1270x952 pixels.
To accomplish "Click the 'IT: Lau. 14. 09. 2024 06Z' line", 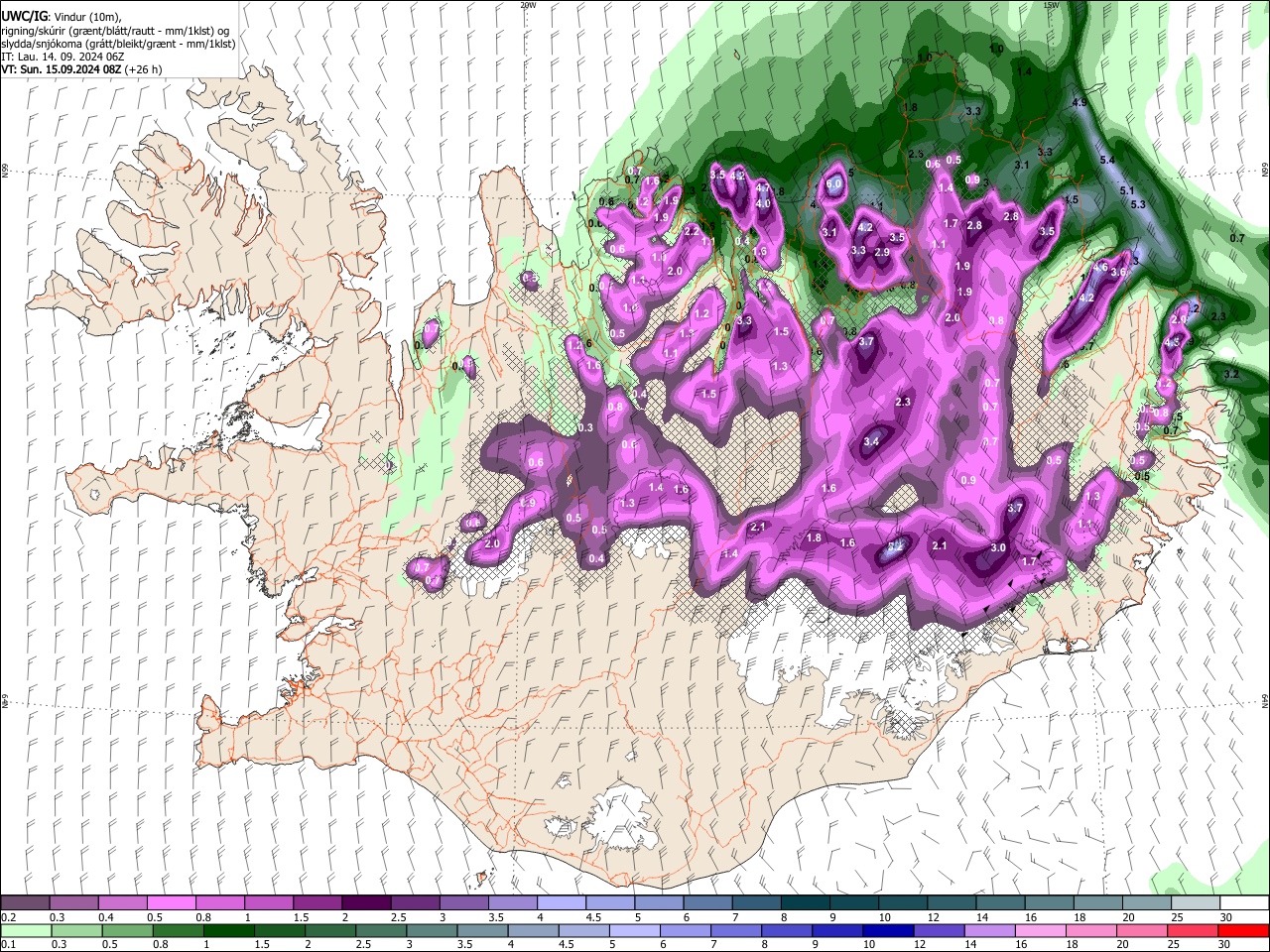I will [x=63, y=57].
